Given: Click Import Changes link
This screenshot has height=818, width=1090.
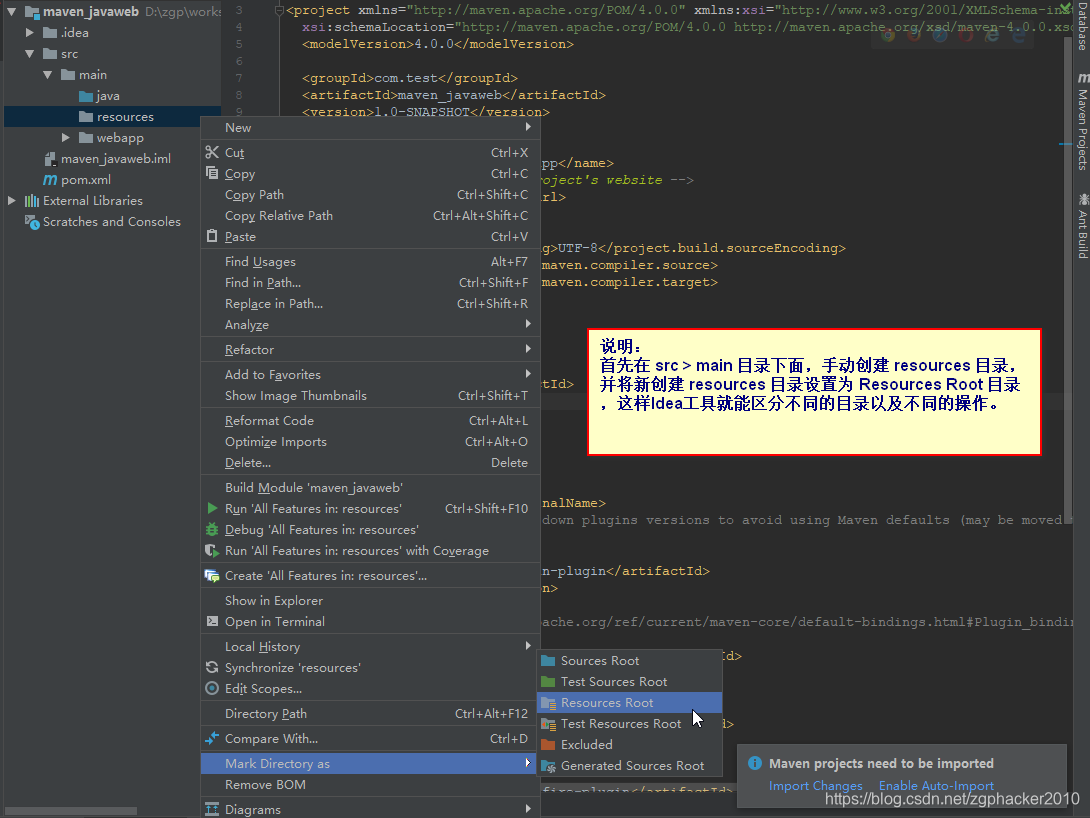Looking at the screenshot, I should 815,785.
